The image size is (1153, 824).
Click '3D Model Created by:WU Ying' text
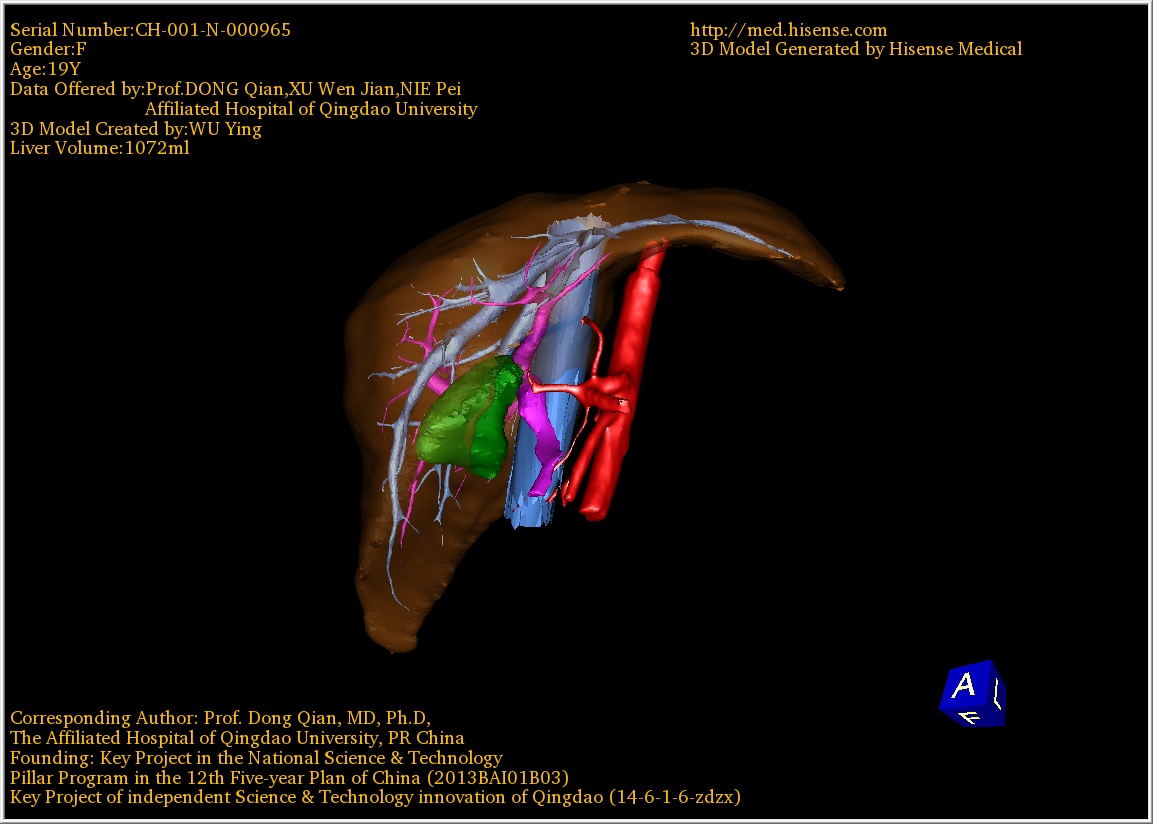point(135,129)
